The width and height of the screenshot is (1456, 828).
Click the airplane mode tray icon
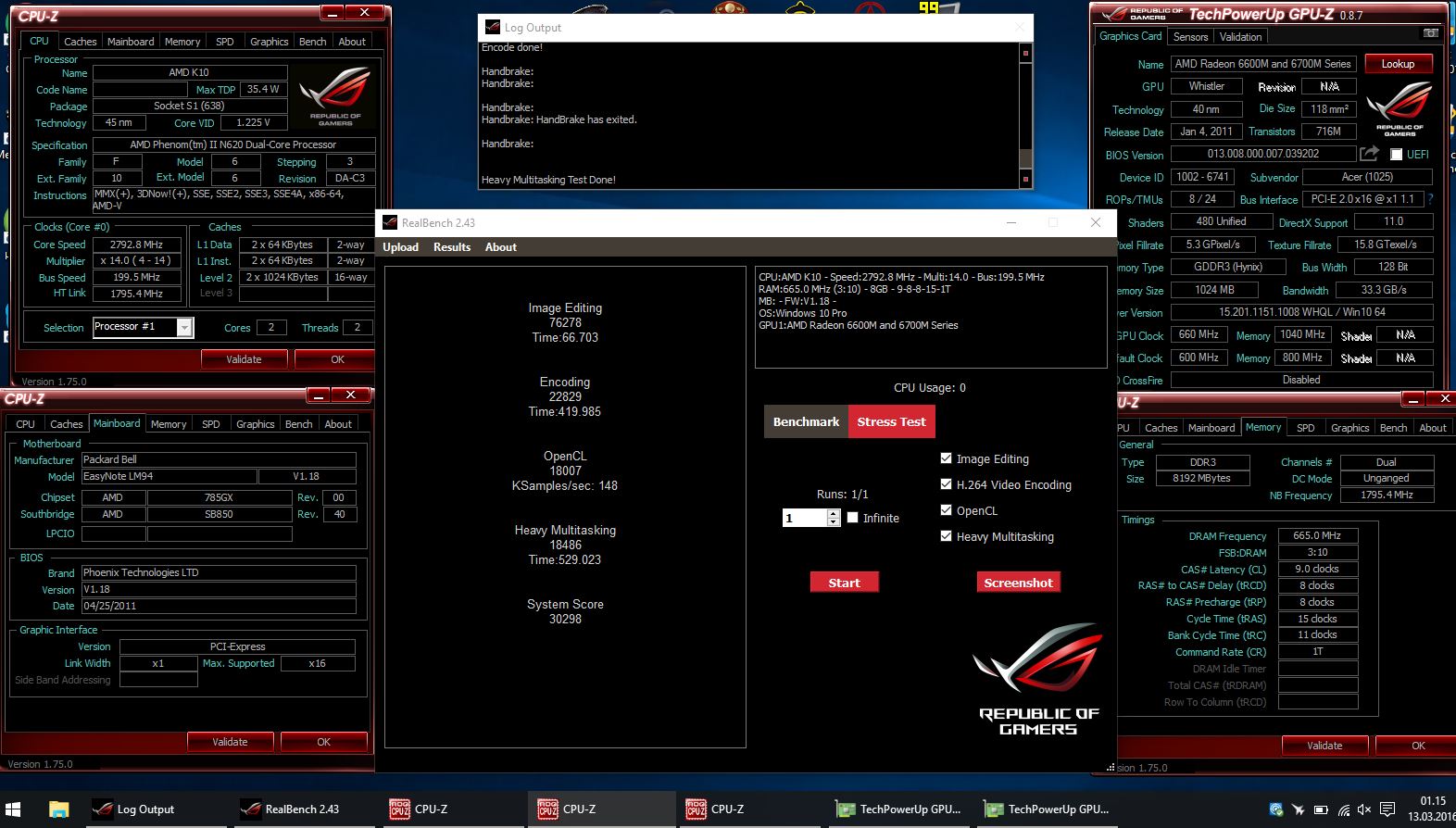pyautogui.click(x=1299, y=809)
